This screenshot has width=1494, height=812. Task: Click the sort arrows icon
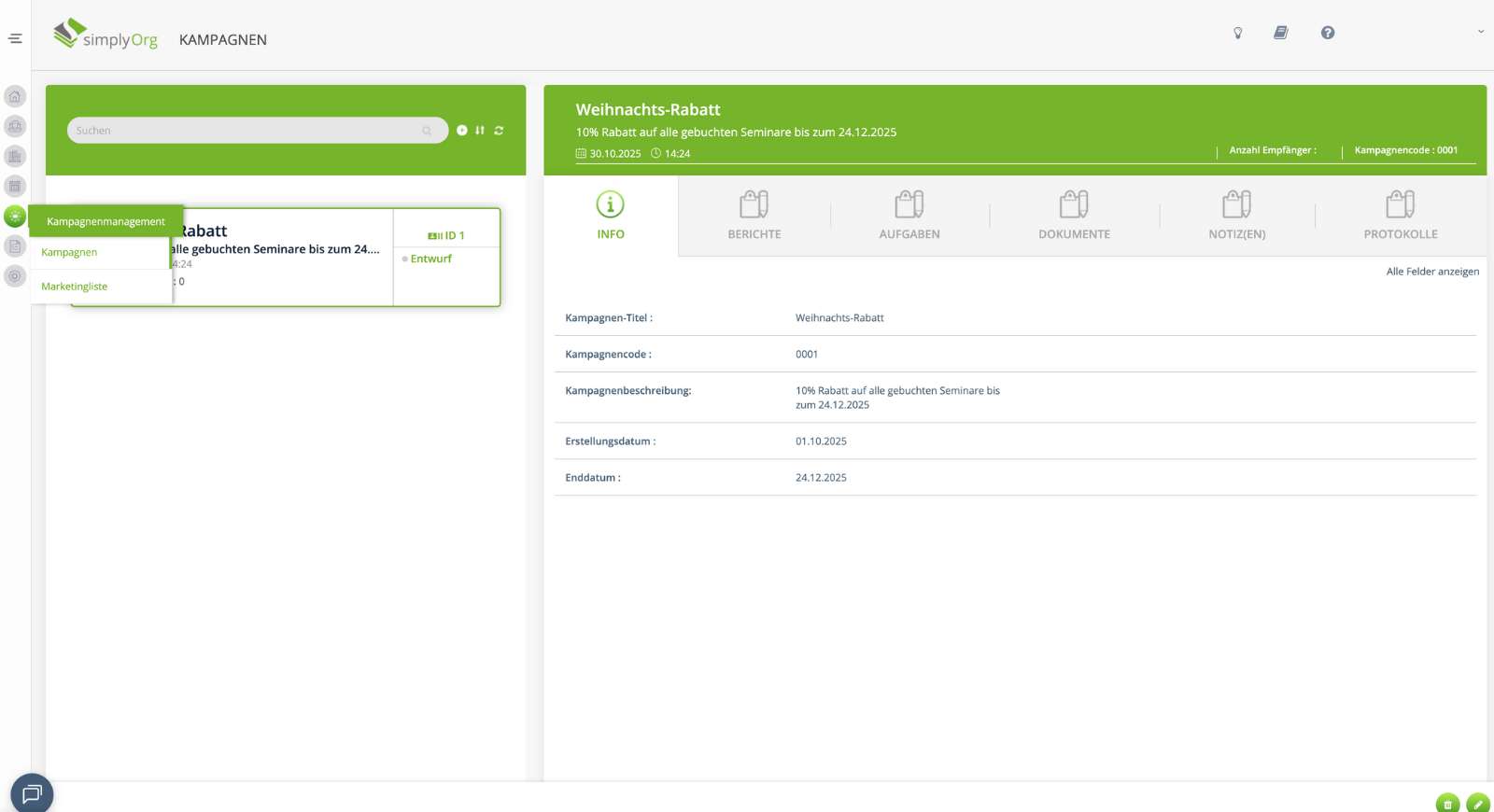click(x=480, y=131)
